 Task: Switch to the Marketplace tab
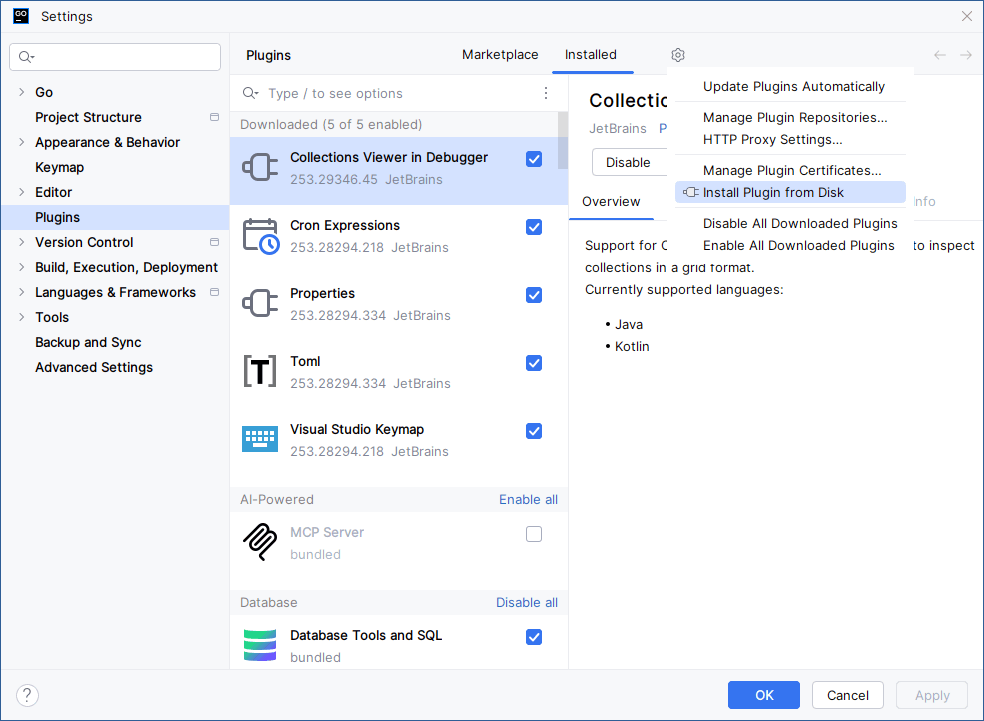(x=500, y=55)
